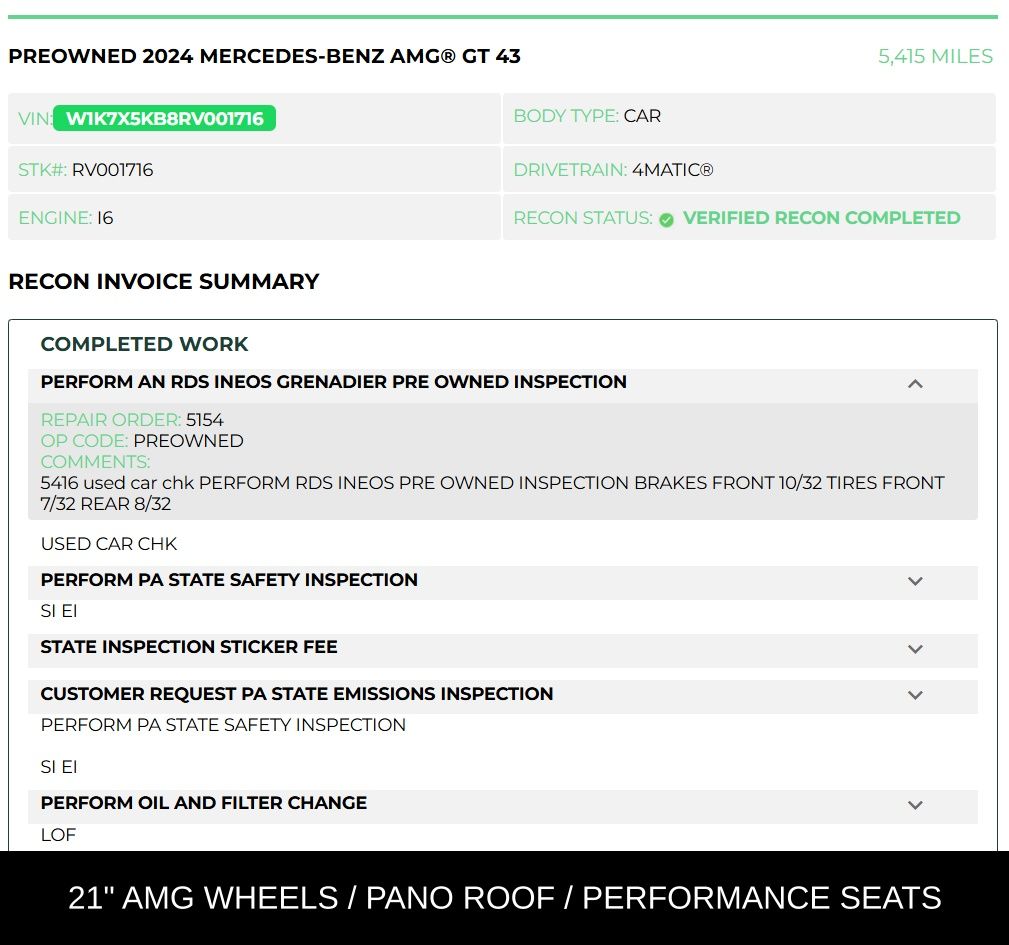
Task: Click the LOF line under oil change
Action: [58, 835]
